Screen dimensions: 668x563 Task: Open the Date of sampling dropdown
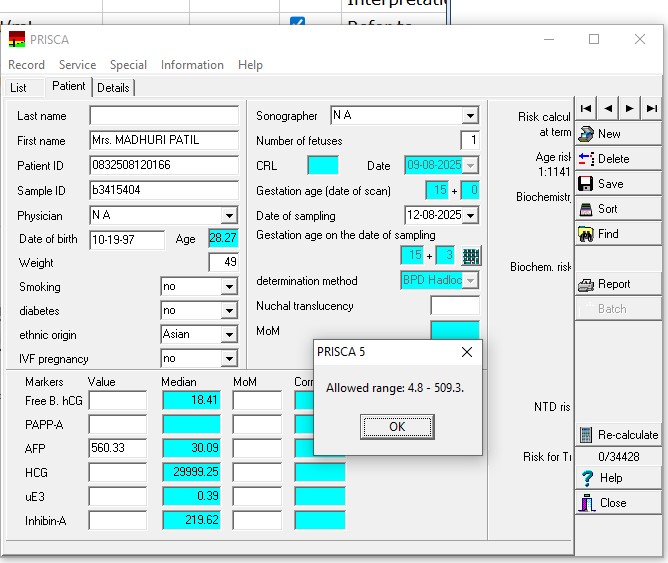click(x=470, y=215)
